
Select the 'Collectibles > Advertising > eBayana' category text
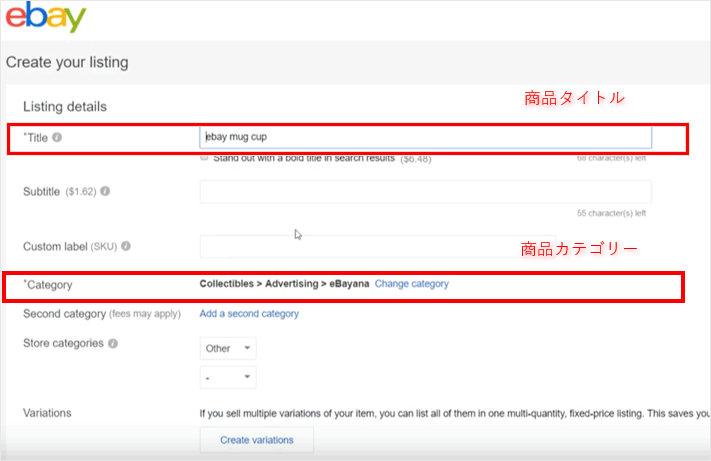[x=284, y=284]
